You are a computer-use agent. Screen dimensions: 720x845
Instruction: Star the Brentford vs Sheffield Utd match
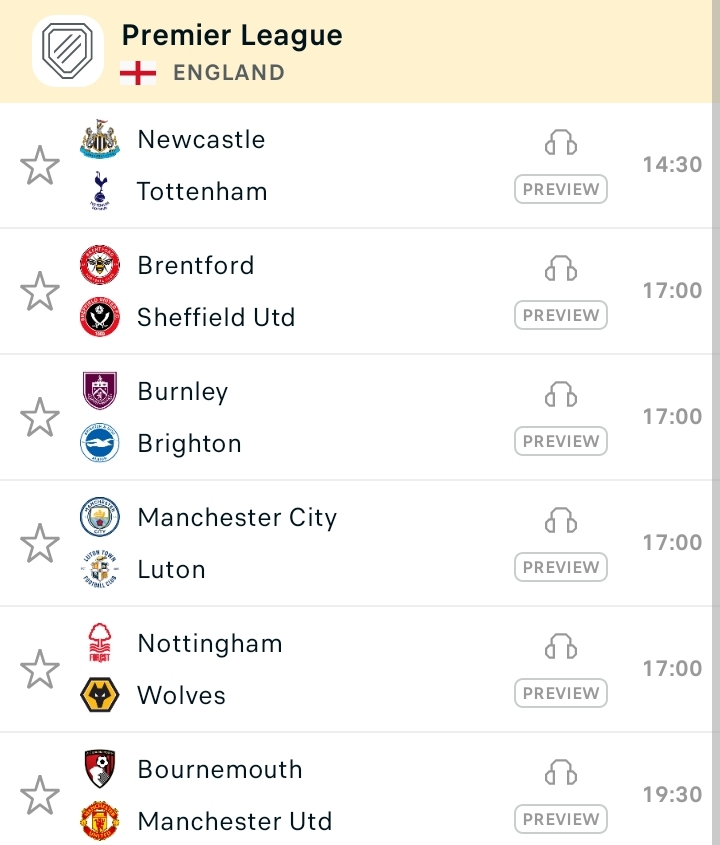40,291
